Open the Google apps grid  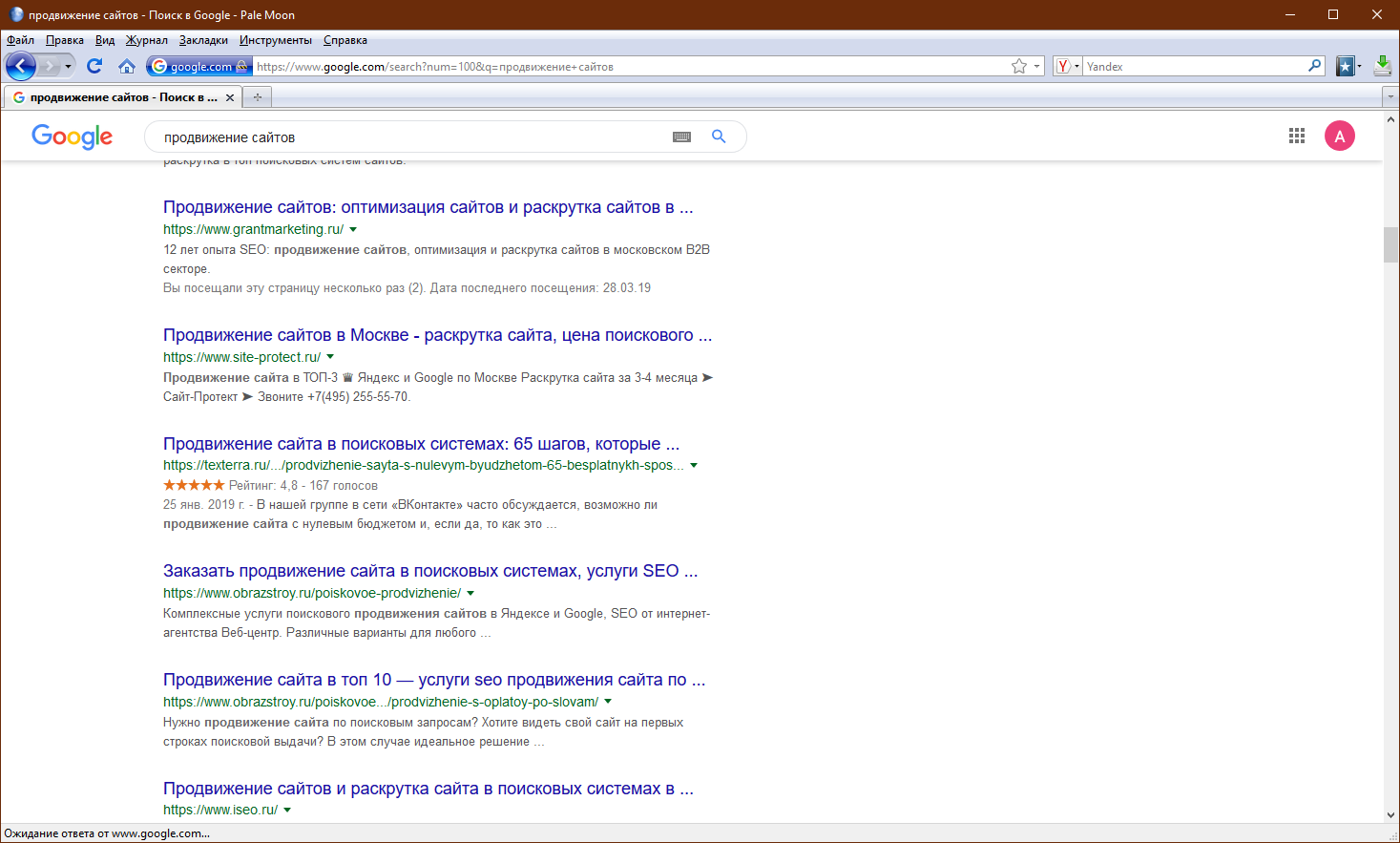(1297, 137)
